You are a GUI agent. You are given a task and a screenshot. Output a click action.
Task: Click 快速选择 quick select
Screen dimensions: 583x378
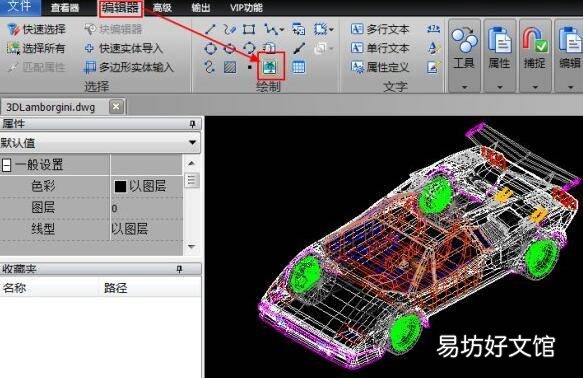pos(36,29)
